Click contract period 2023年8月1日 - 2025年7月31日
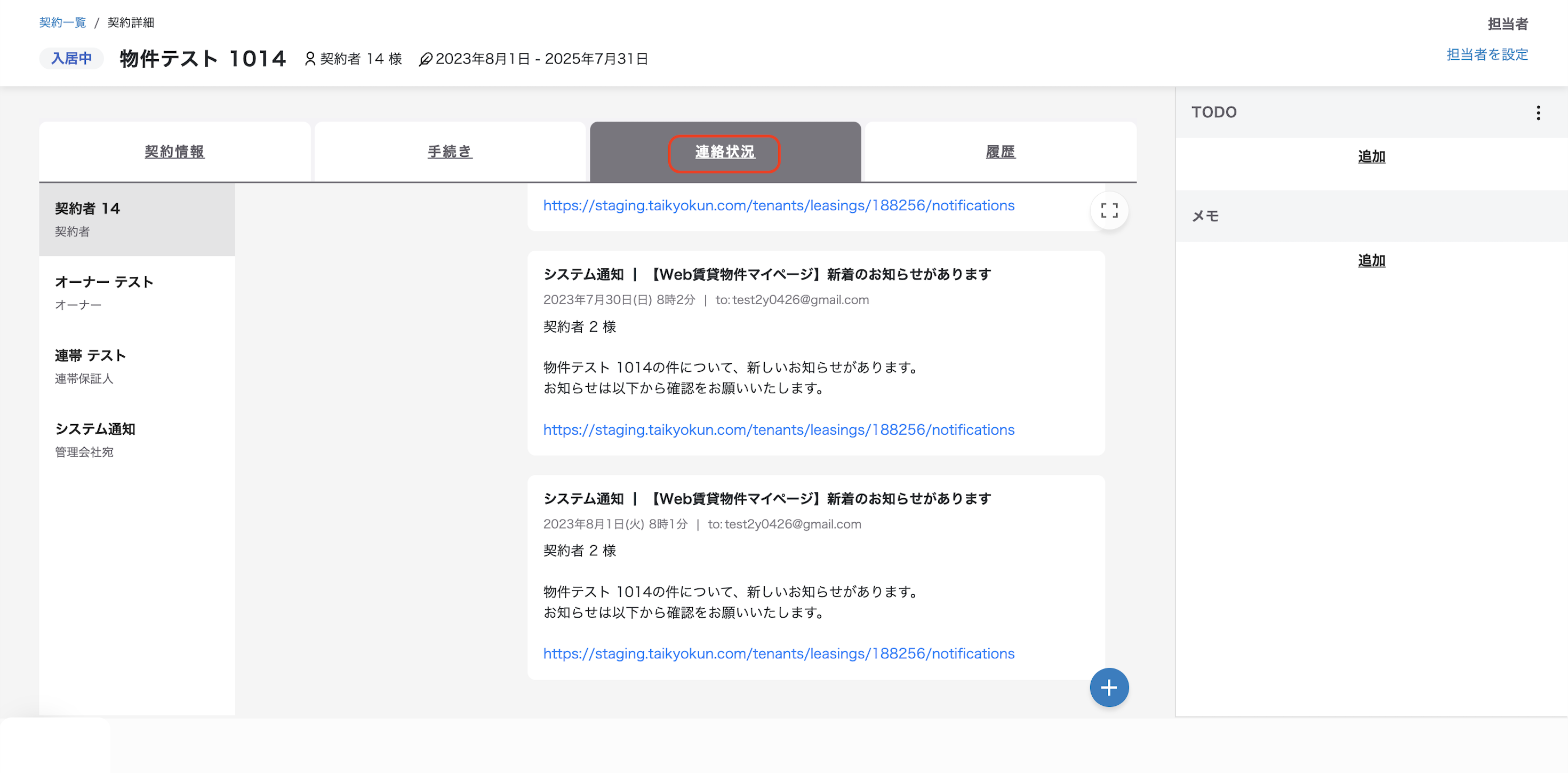This screenshot has width=1568, height=773. point(542,59)
